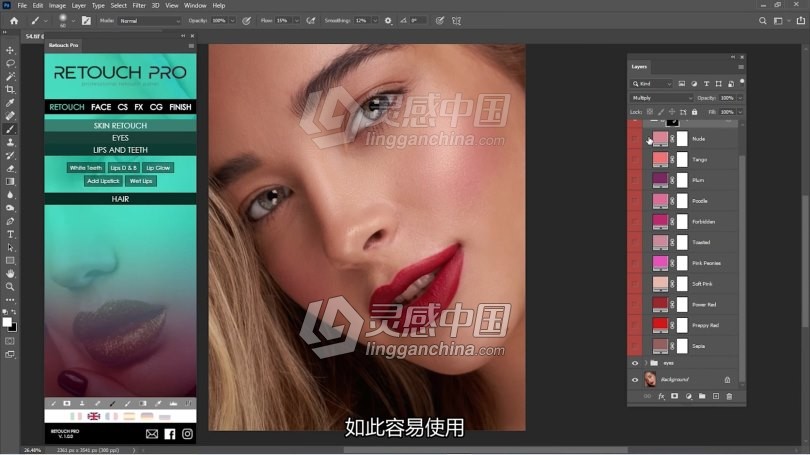The height and width of the screenshot is (455, 810).
Task: Open Facebook icon in Retouch Pro
Action: 169,434
